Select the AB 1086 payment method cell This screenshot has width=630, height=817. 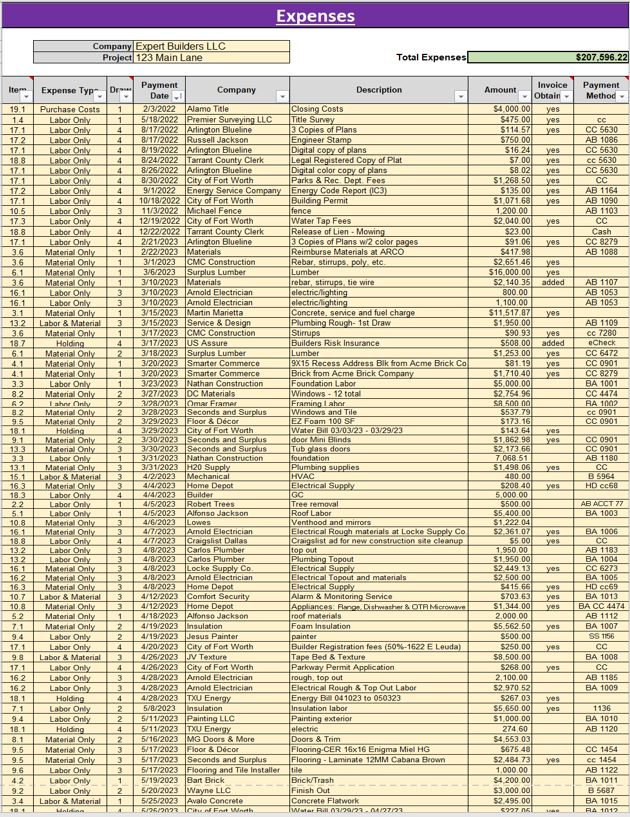pyautogui.click(x=601, y=140)
